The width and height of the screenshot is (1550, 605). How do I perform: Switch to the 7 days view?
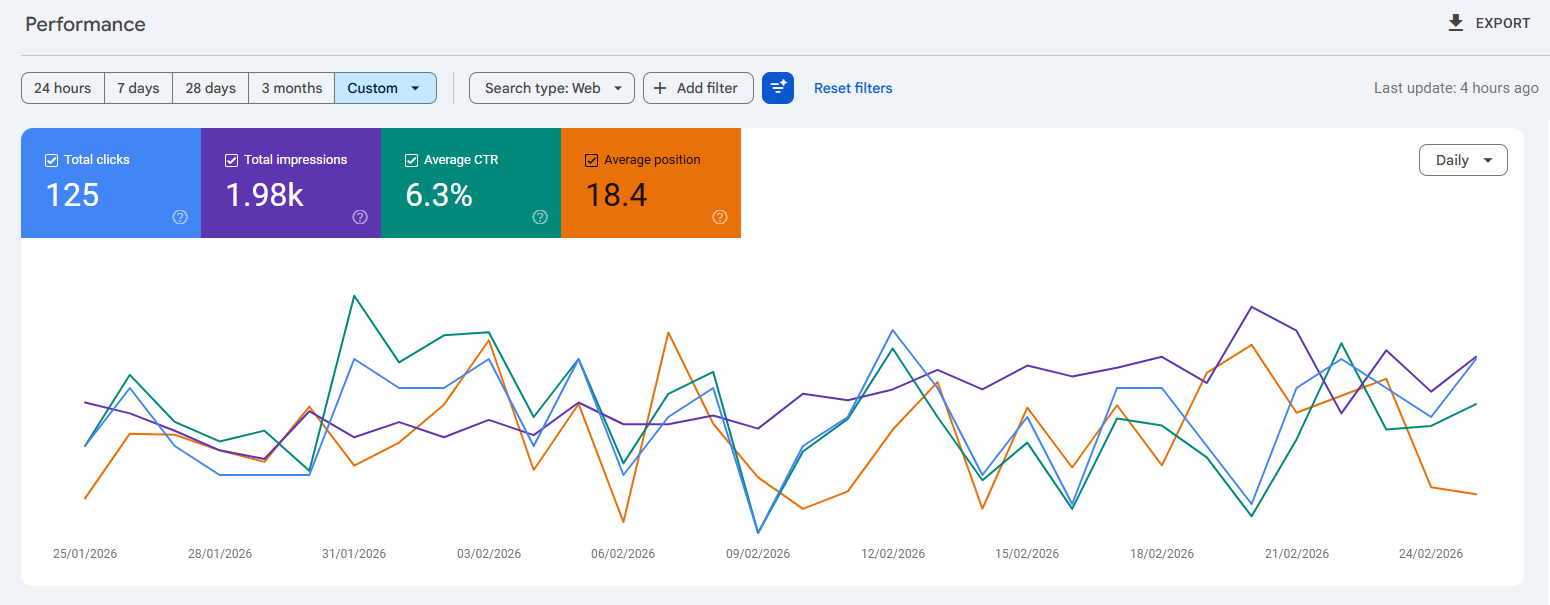coord(138,88)
